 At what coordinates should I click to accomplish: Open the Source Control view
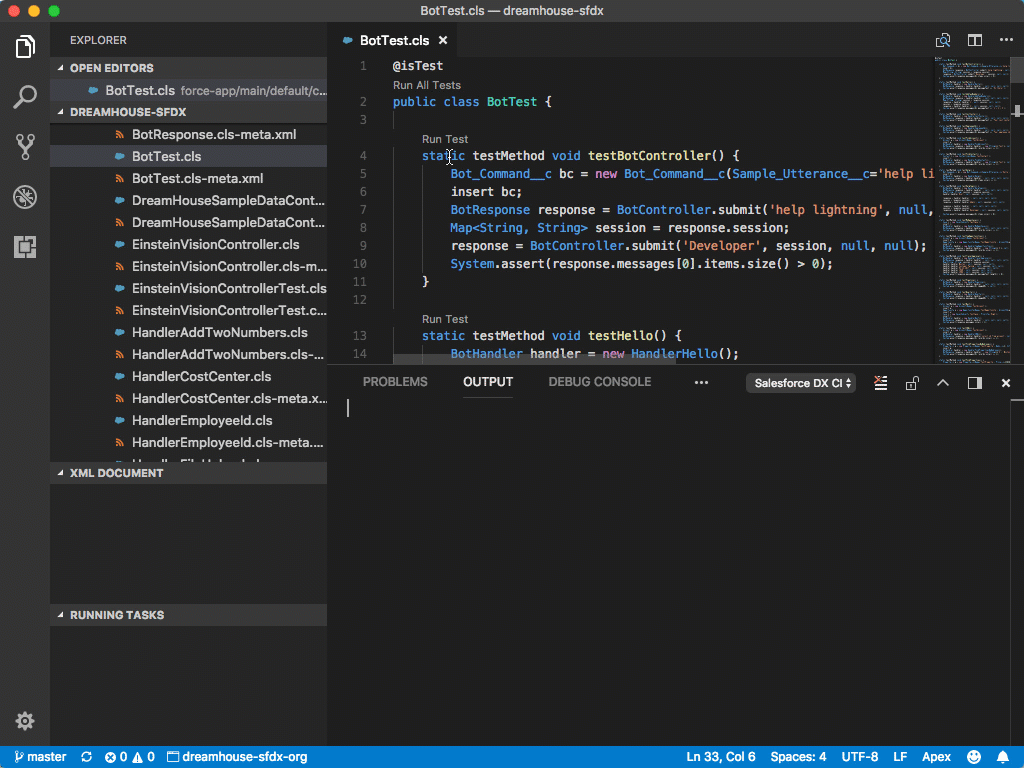[x=24, y=146]
